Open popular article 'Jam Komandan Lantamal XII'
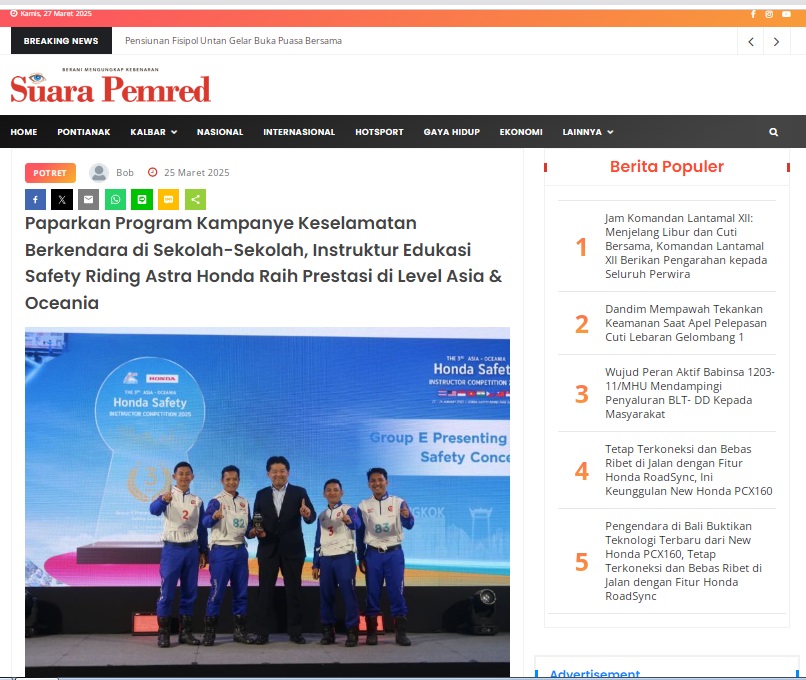 (x=686, y=246)
